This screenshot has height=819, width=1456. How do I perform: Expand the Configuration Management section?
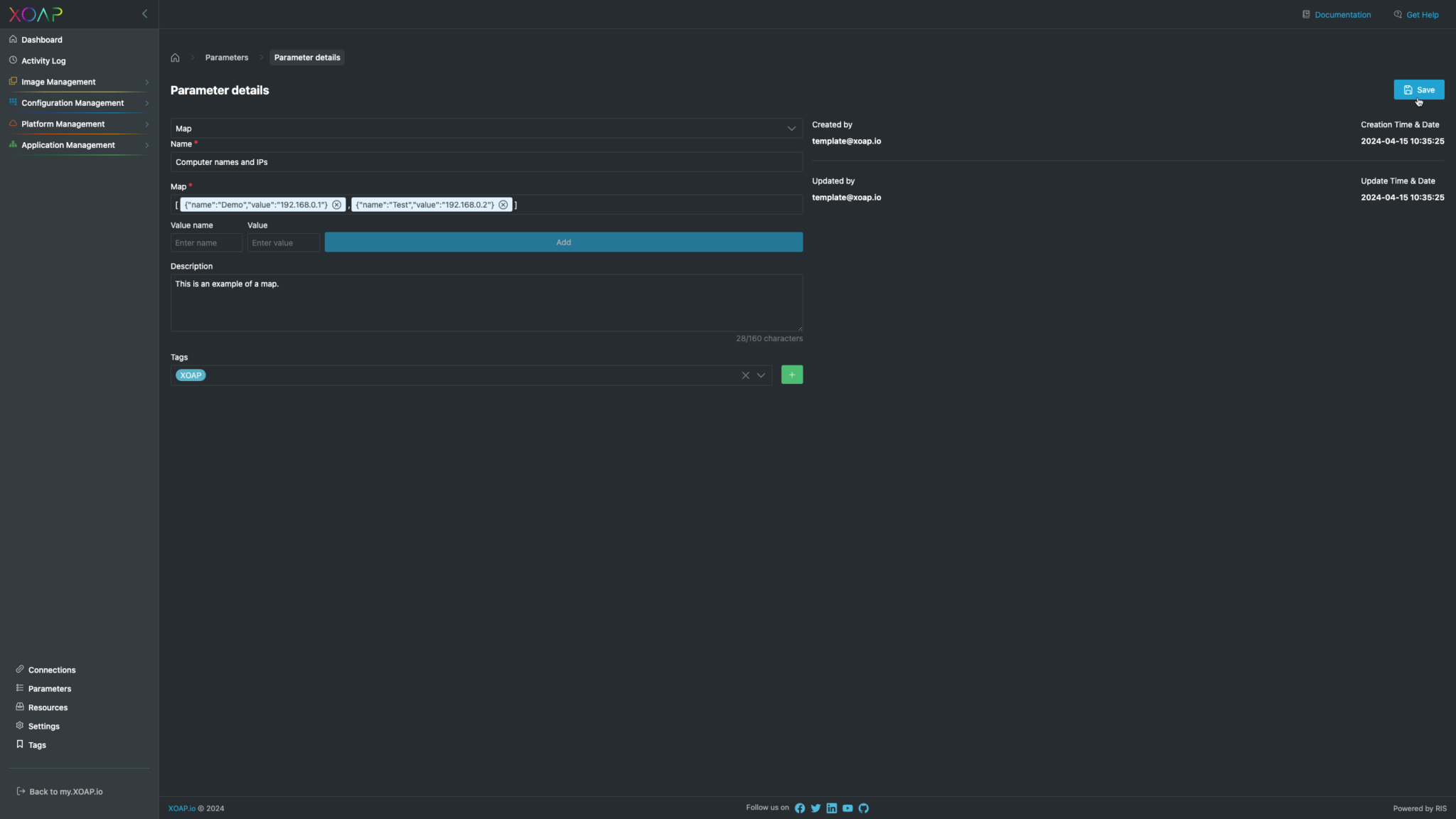73,102
